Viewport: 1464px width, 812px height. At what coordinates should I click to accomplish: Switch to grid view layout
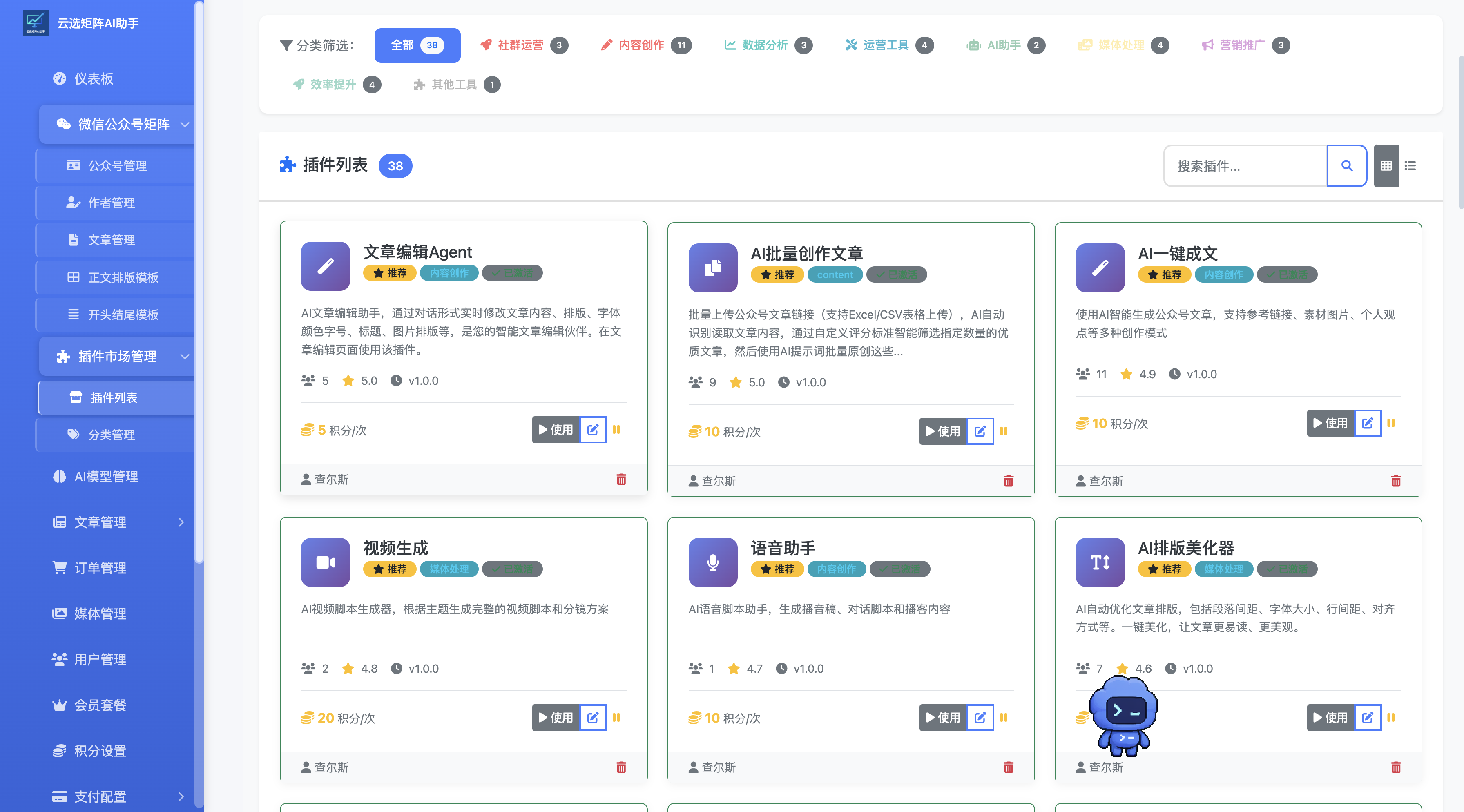tap(1386, 165)
